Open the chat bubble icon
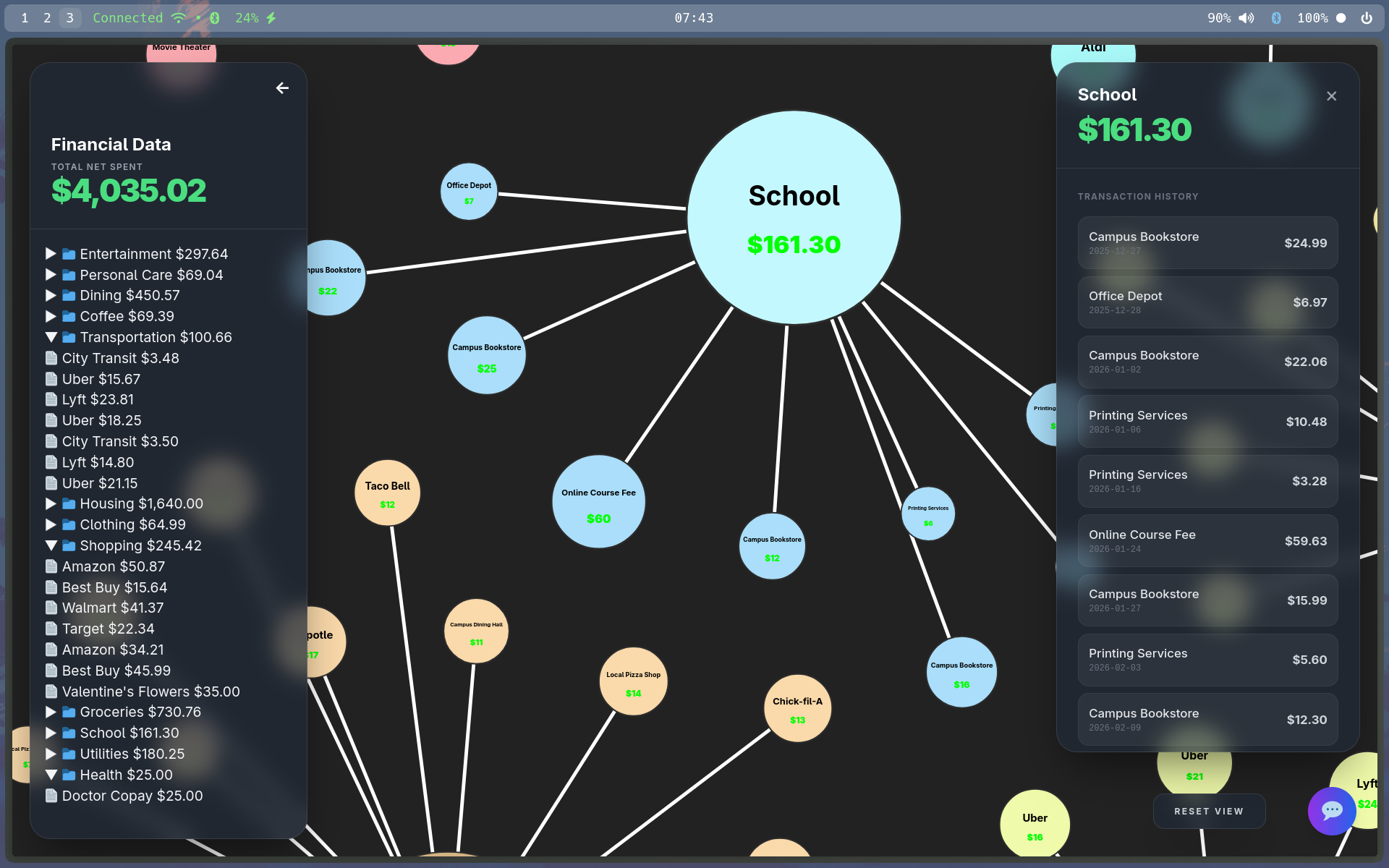This screenshot has height=868, width=1389. tap(1331, 811)
